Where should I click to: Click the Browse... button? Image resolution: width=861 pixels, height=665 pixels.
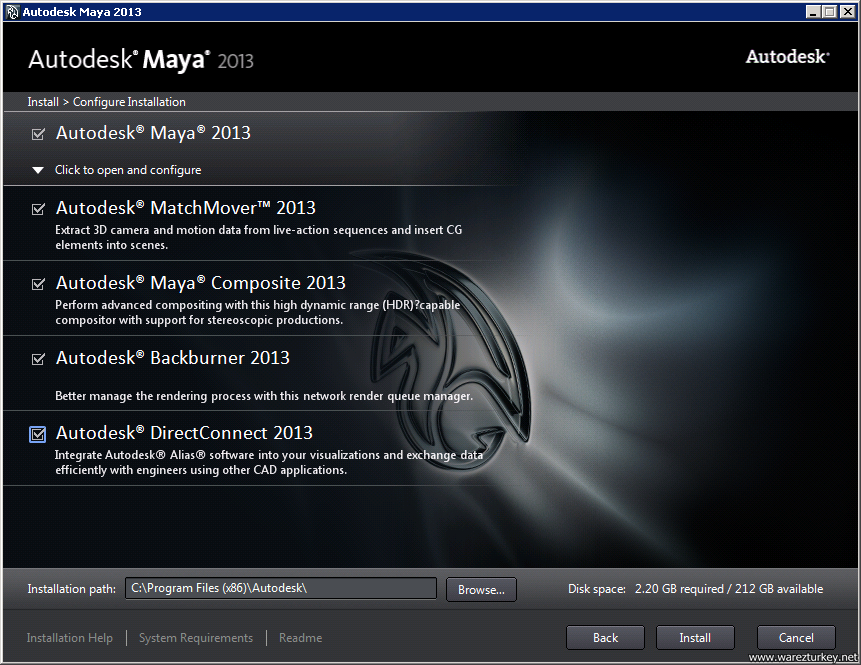481,589
